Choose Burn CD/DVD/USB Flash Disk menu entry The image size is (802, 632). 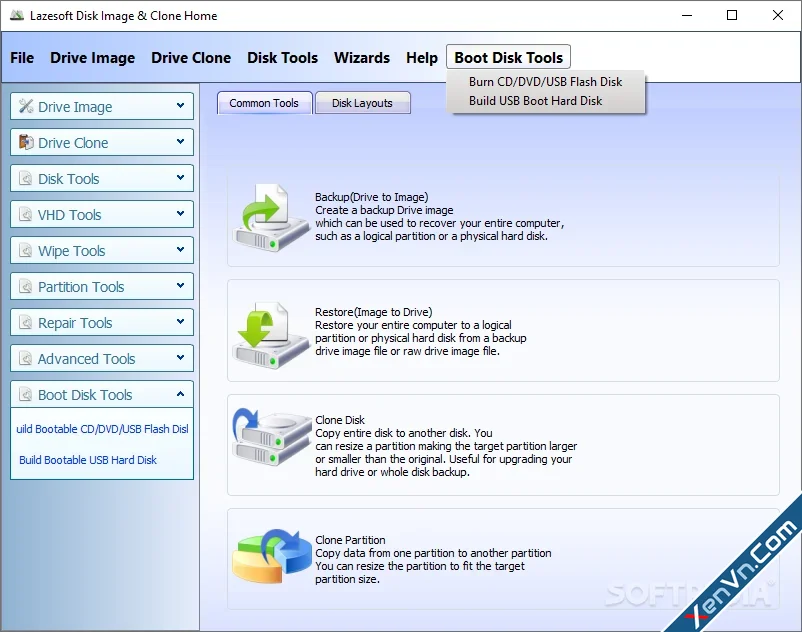545,82
